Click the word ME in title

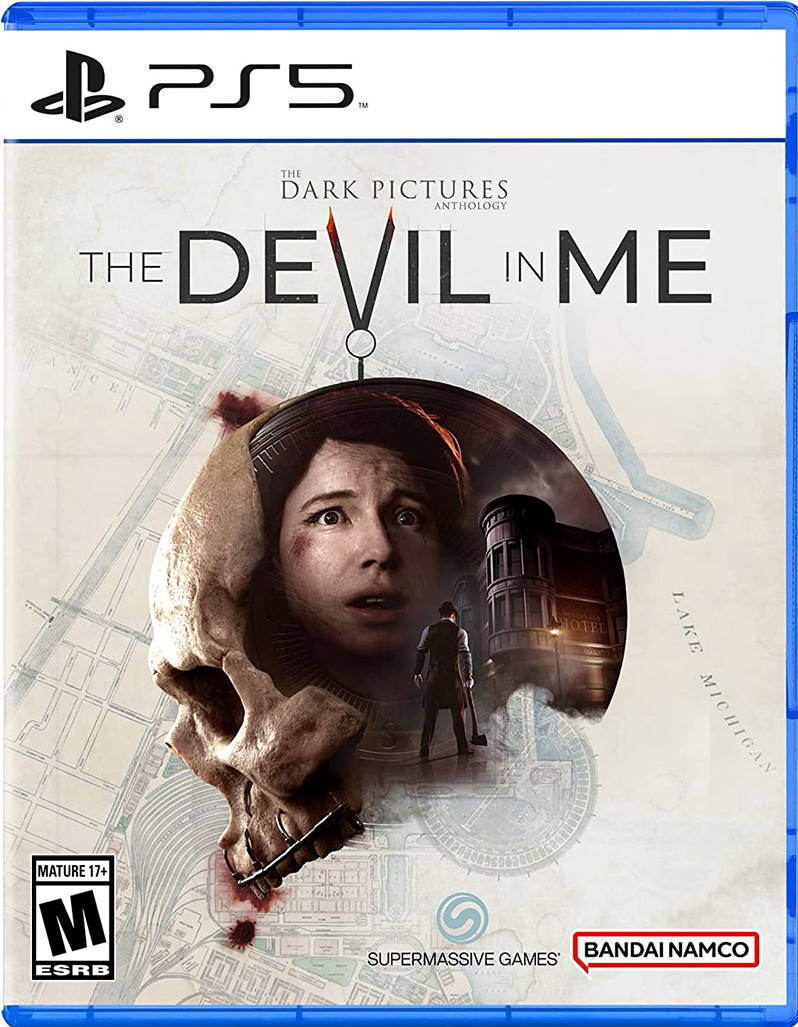(x=636, y=267)
